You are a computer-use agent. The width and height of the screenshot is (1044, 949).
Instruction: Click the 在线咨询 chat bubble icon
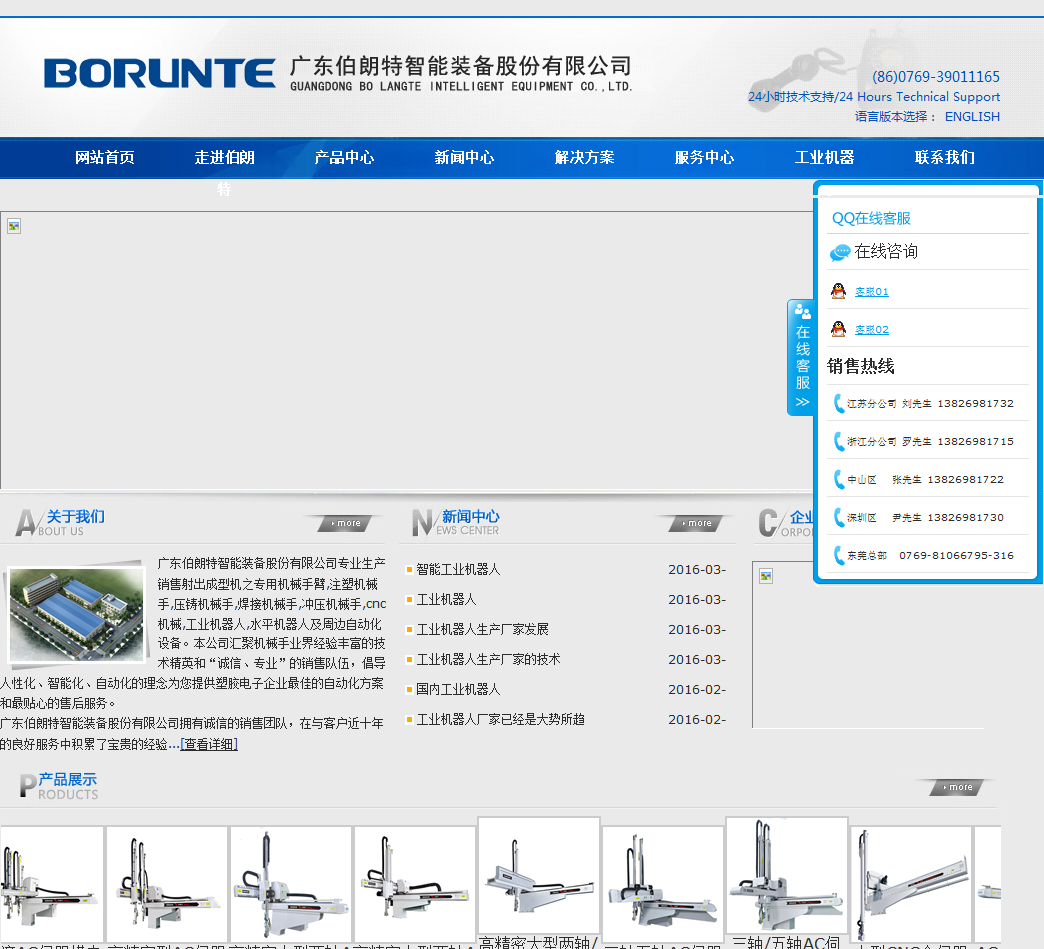(x=840, y=252)
